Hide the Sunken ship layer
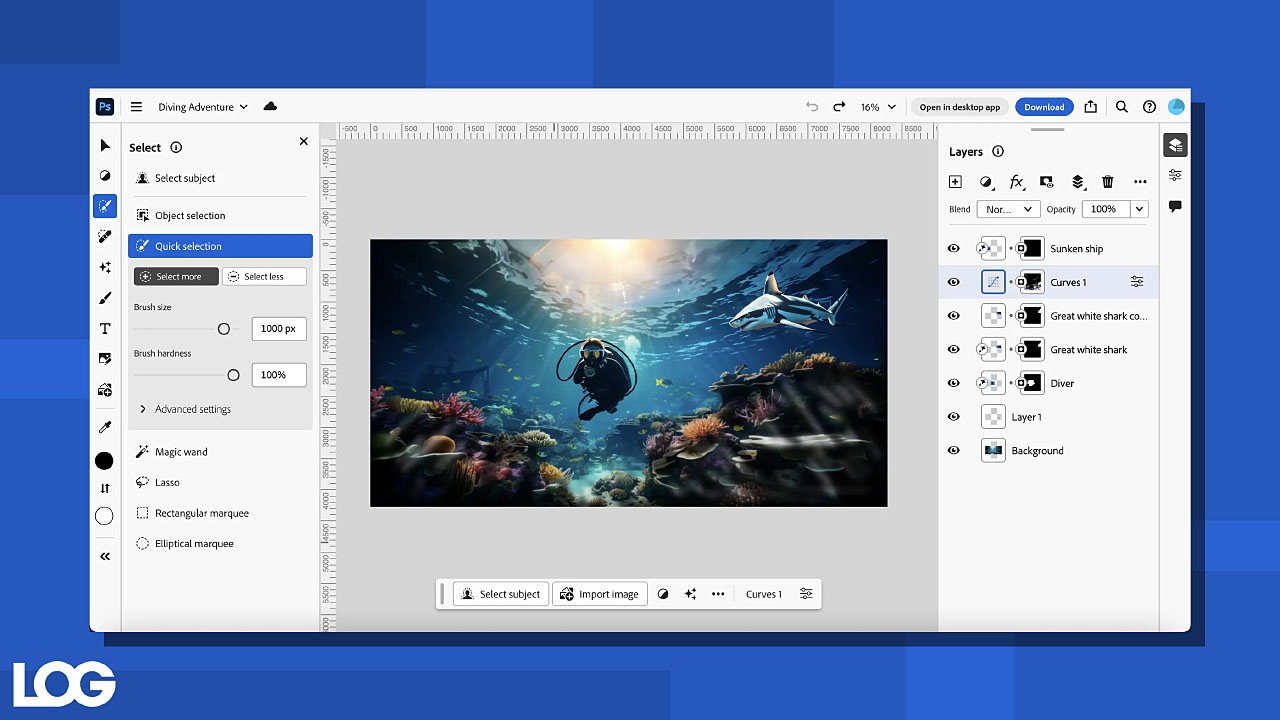1280x720 pixels. (954, 249)
